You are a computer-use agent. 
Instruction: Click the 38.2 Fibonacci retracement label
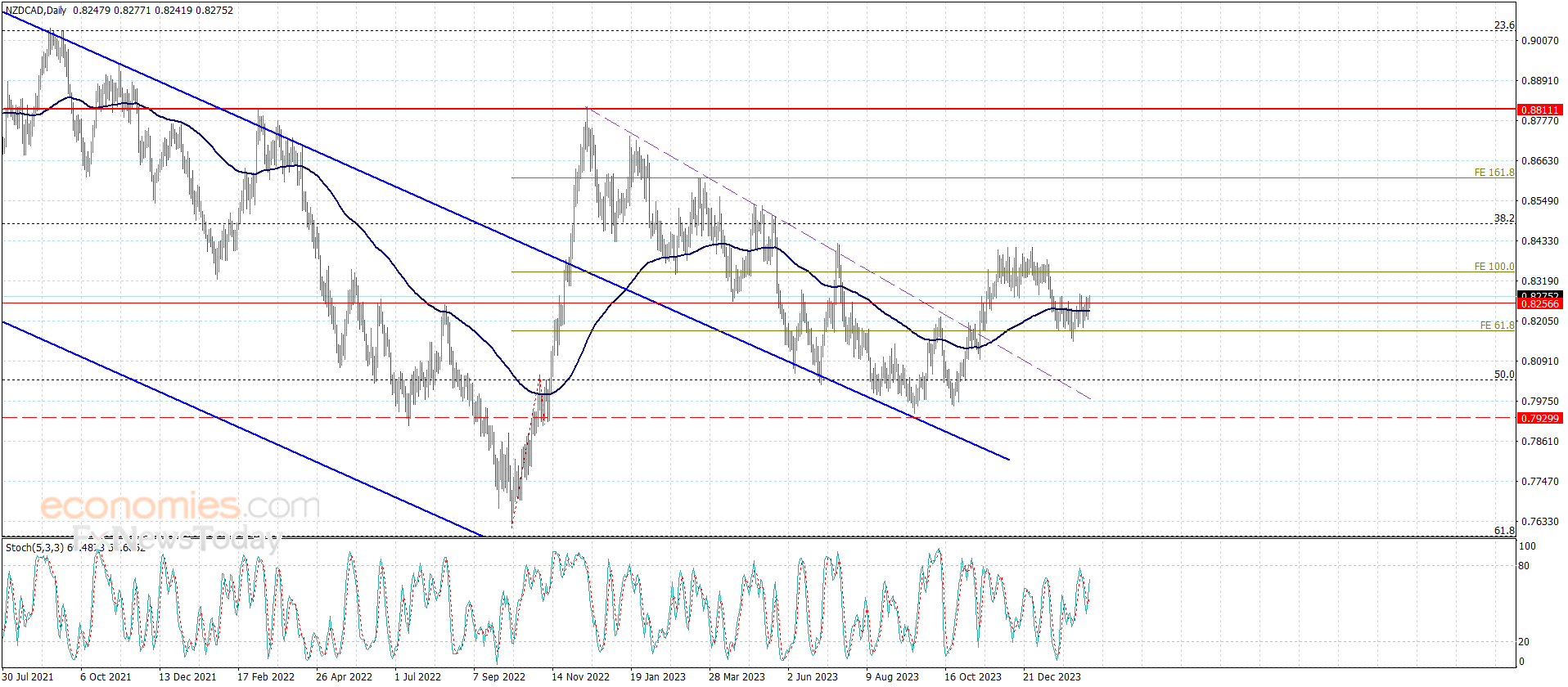tap(1504, 218)
